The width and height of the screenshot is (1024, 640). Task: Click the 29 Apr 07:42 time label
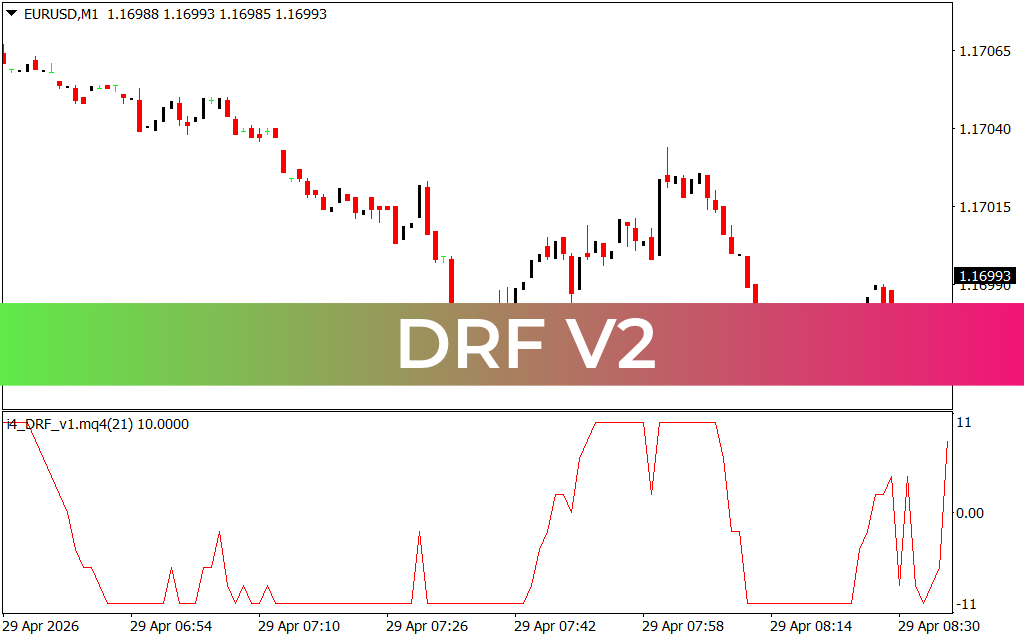[x=555, y=626]
